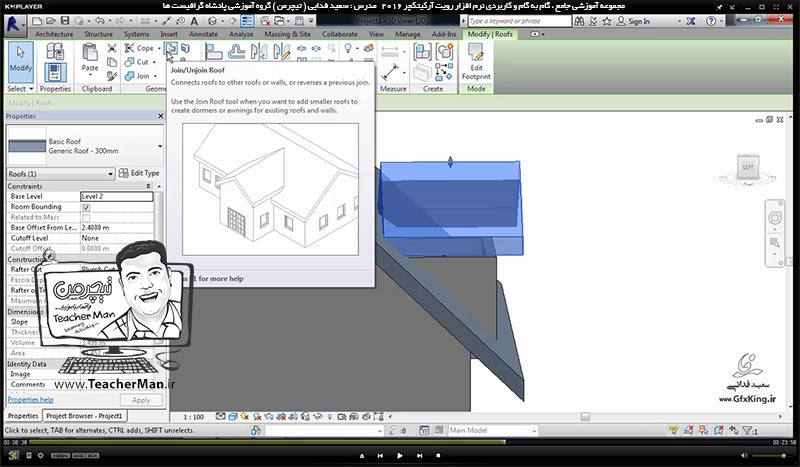The height and width of the screenshot is (467, 800).
Task: Click the Undo arrow in quick access toolbar
Action: point(99,21)
